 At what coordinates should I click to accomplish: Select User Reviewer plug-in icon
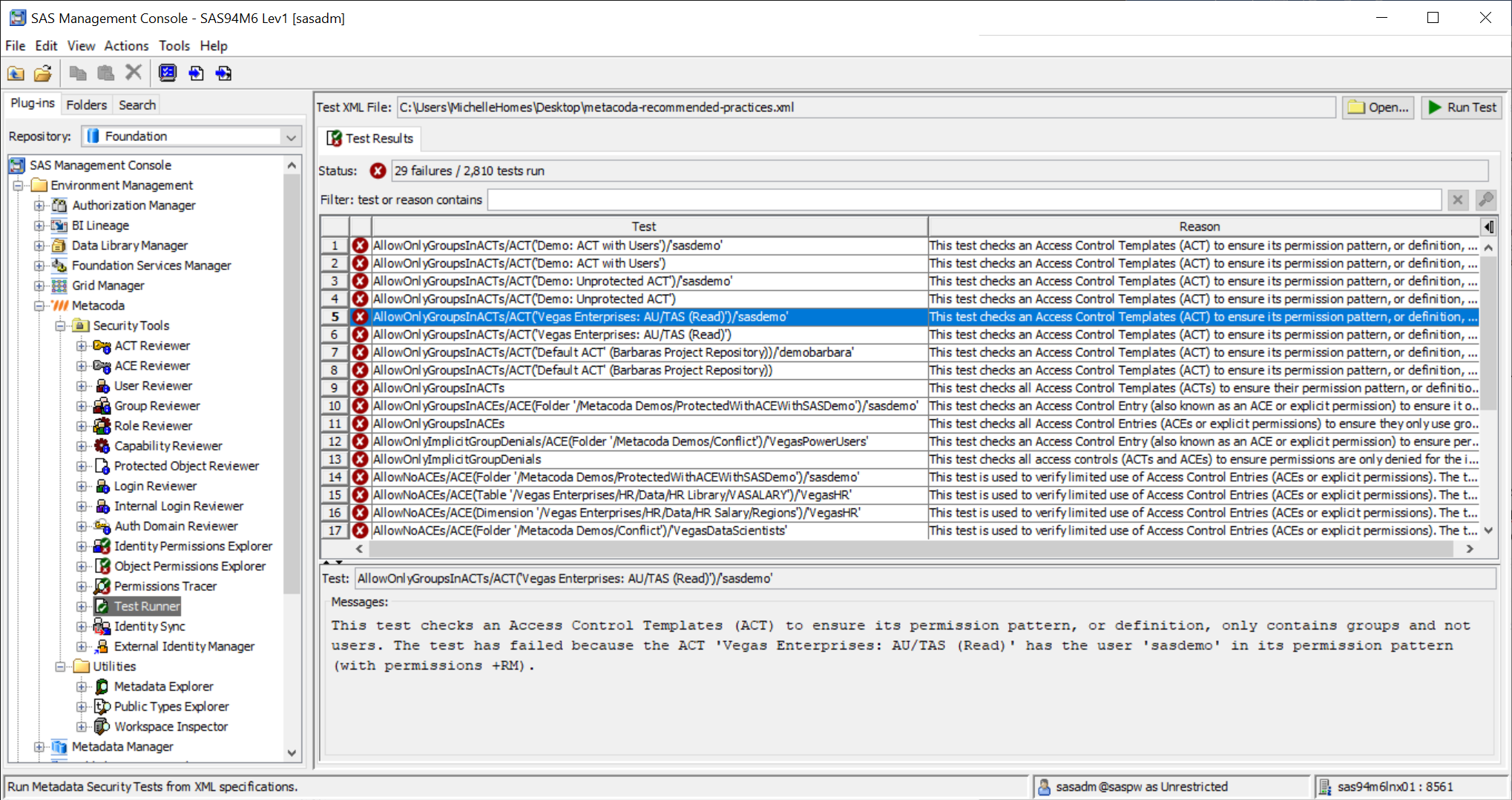(102, 386)
